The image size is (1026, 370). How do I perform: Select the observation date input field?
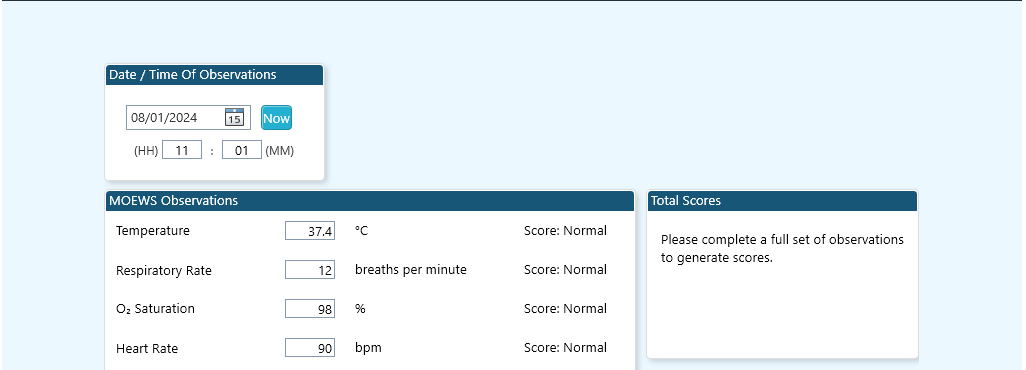click(188, 118)
